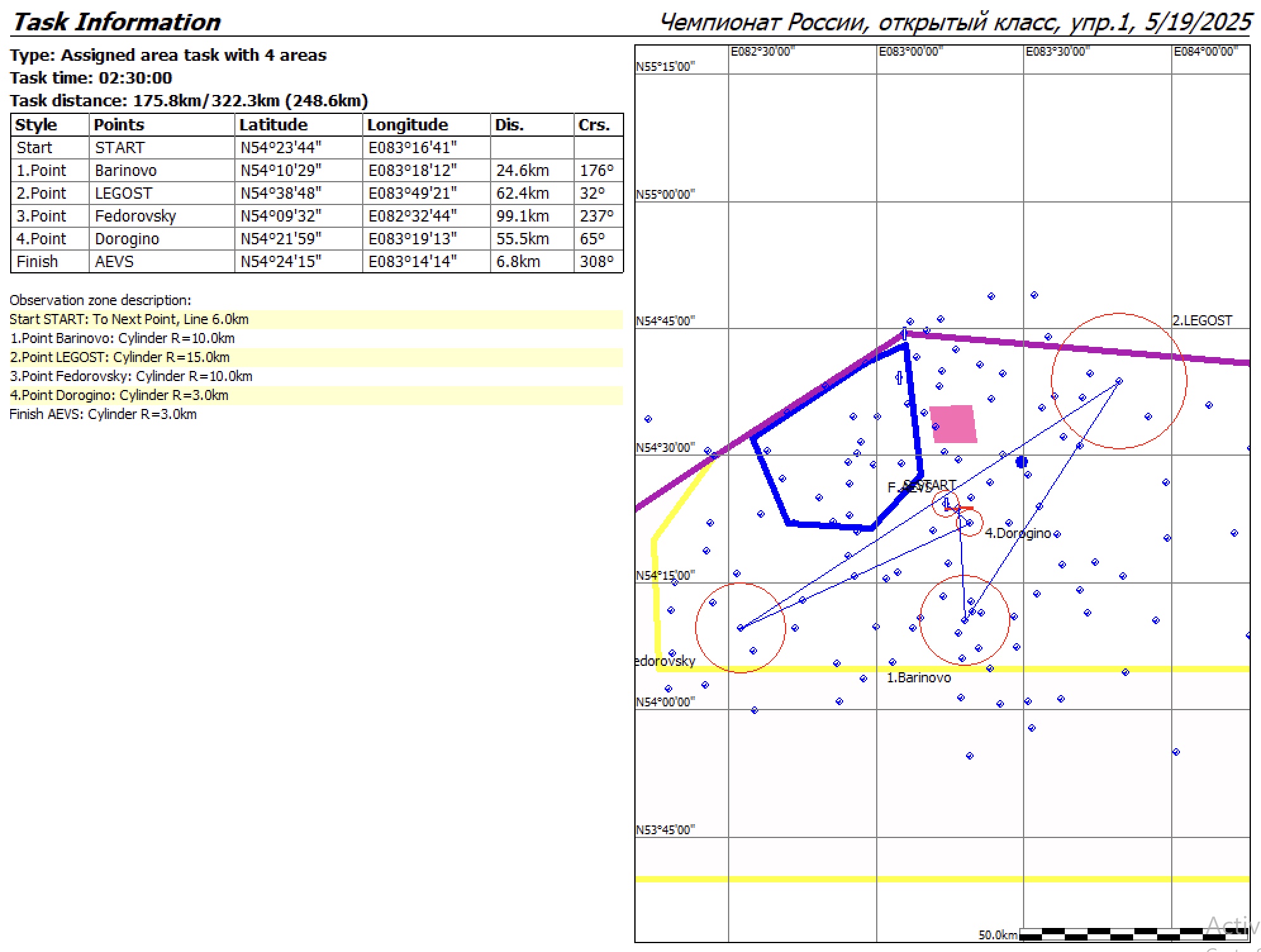Click center of LEGOST red cylinder circle
Image resolution: width=1261 pixels, height=952 pixels.
coord(1119,381)
